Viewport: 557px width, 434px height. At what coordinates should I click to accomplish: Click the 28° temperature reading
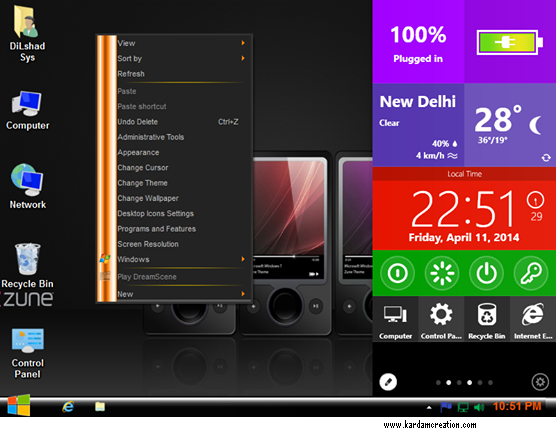tap(498, 119)
